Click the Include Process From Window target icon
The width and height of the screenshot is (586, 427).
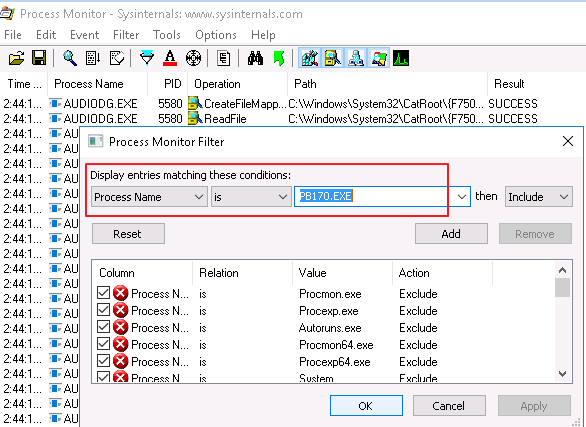coord(193,58)
